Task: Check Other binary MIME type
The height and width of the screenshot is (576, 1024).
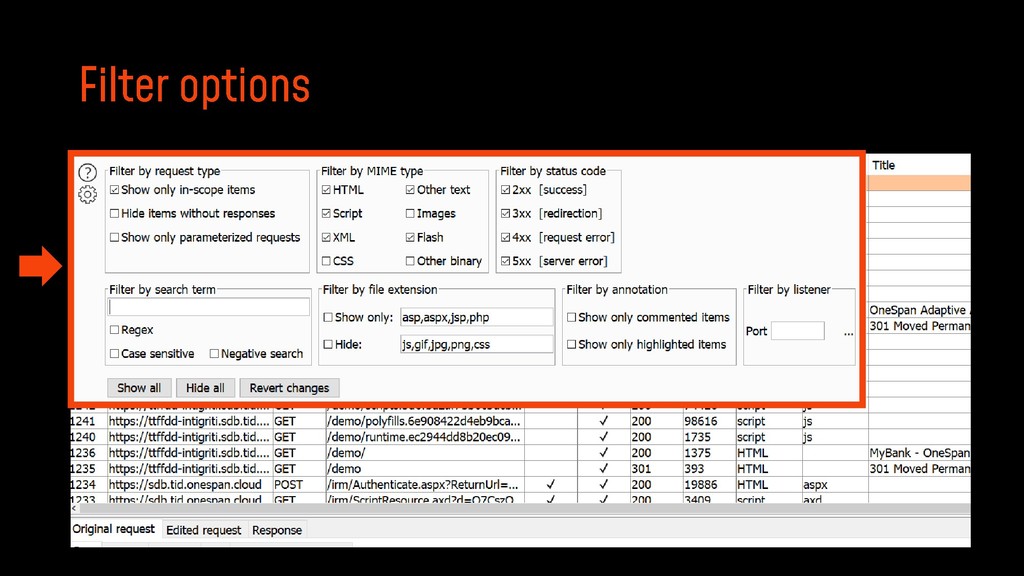Action: point(410,261)
